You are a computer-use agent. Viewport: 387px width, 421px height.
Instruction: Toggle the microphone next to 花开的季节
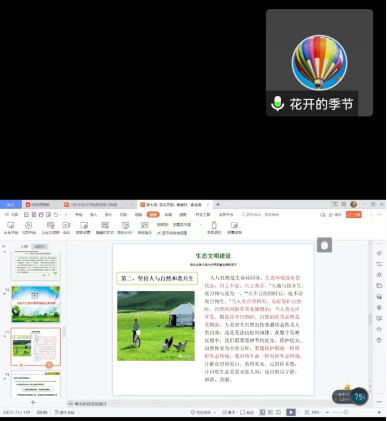click(277, 104)
